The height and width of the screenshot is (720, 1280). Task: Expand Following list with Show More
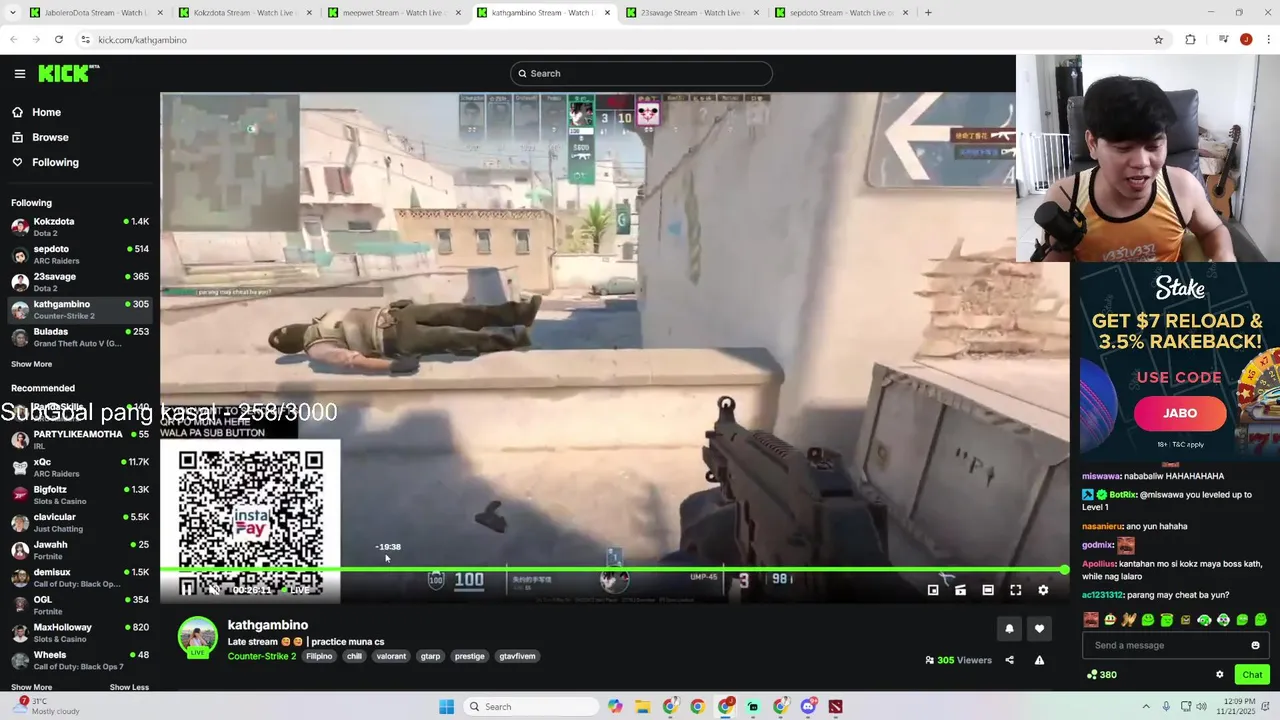[x=31, y=364]
